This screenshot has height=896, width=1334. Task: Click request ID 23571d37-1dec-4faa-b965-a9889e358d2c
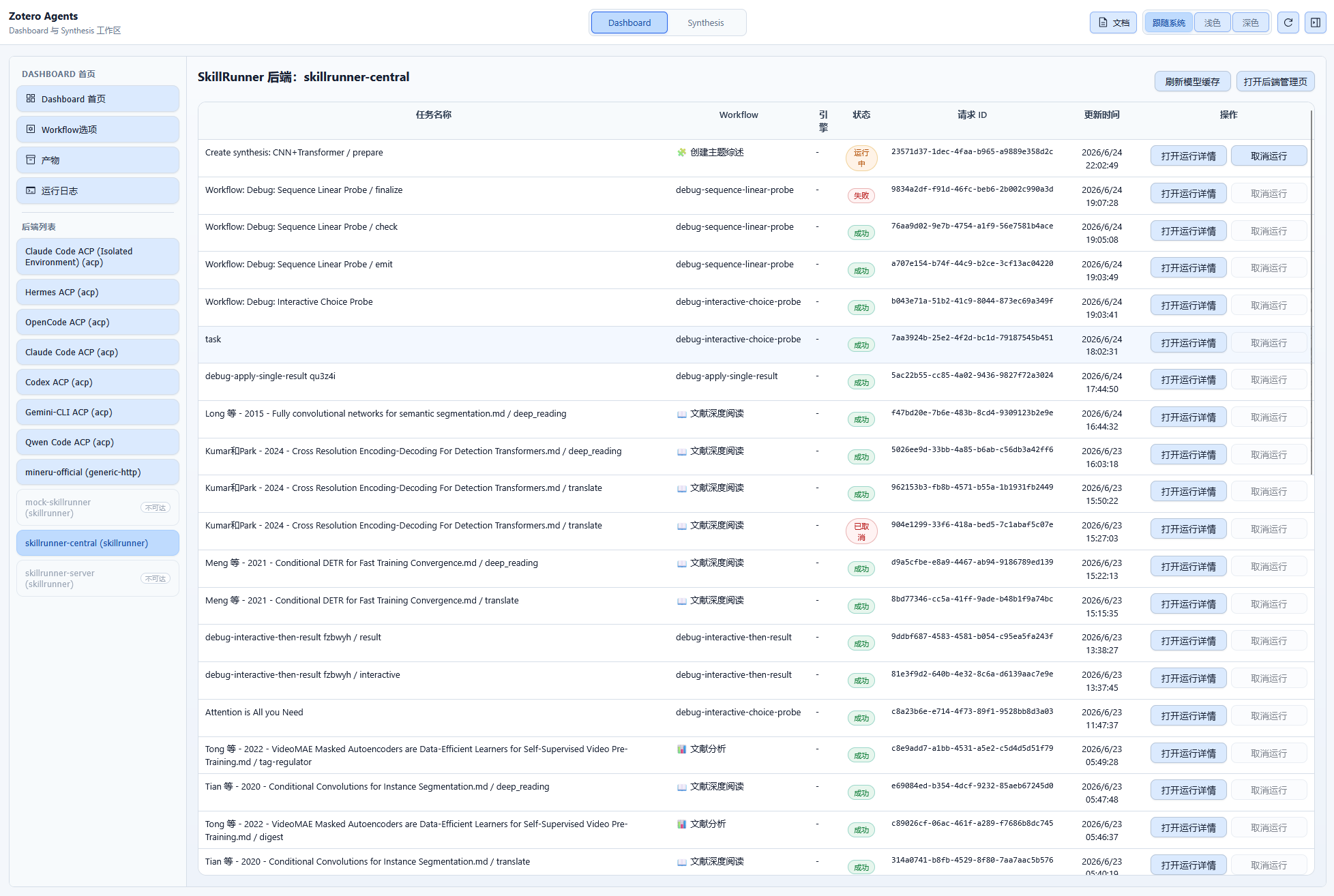(972, 152)
